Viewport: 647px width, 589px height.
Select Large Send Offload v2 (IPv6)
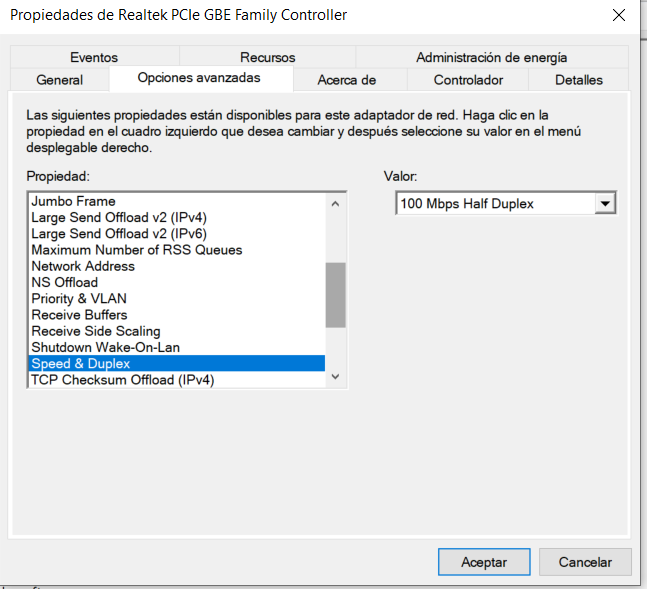click(x=177, y=234)
